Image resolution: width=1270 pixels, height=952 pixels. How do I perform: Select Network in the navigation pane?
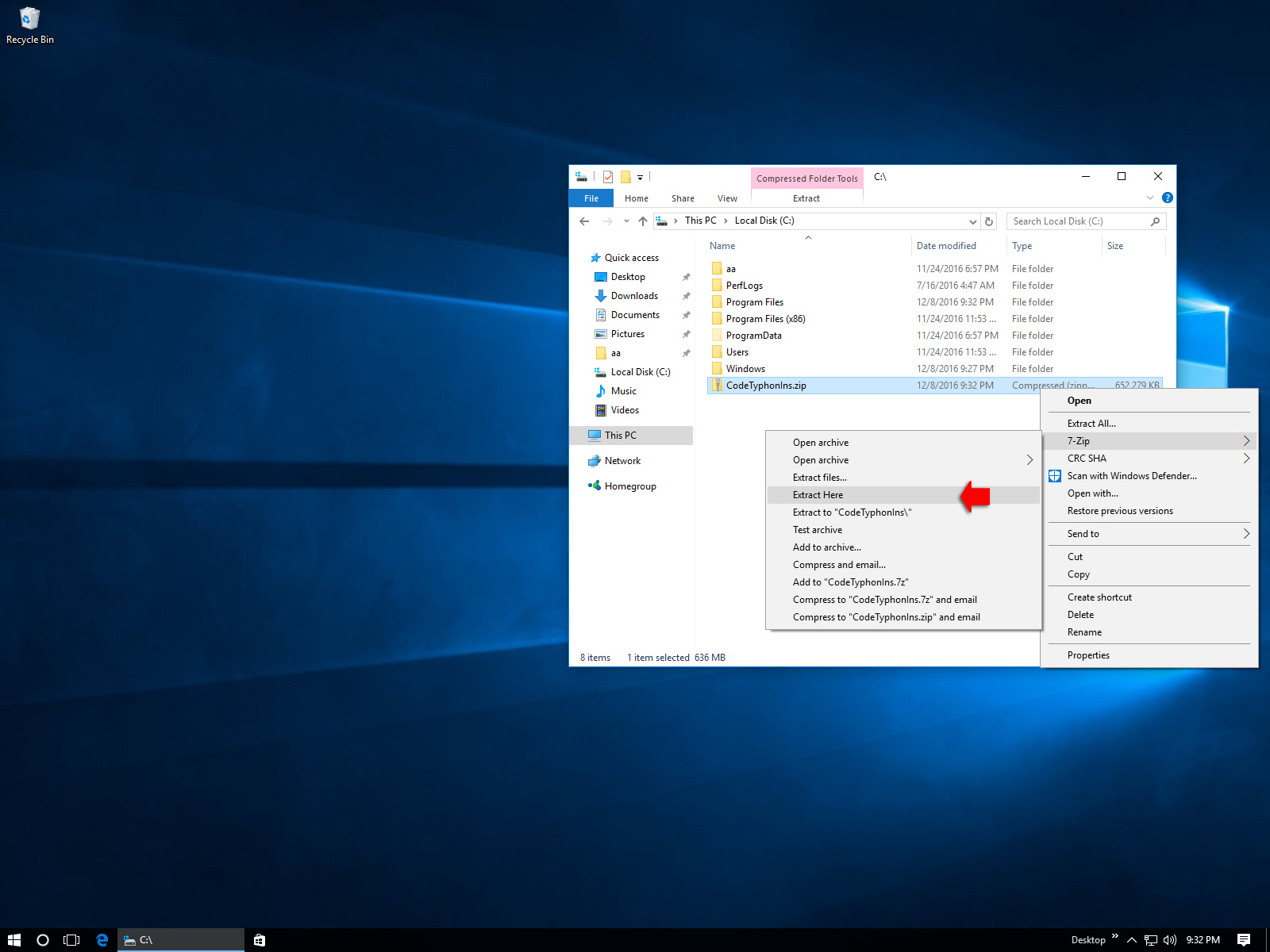[x=622, y=461]
